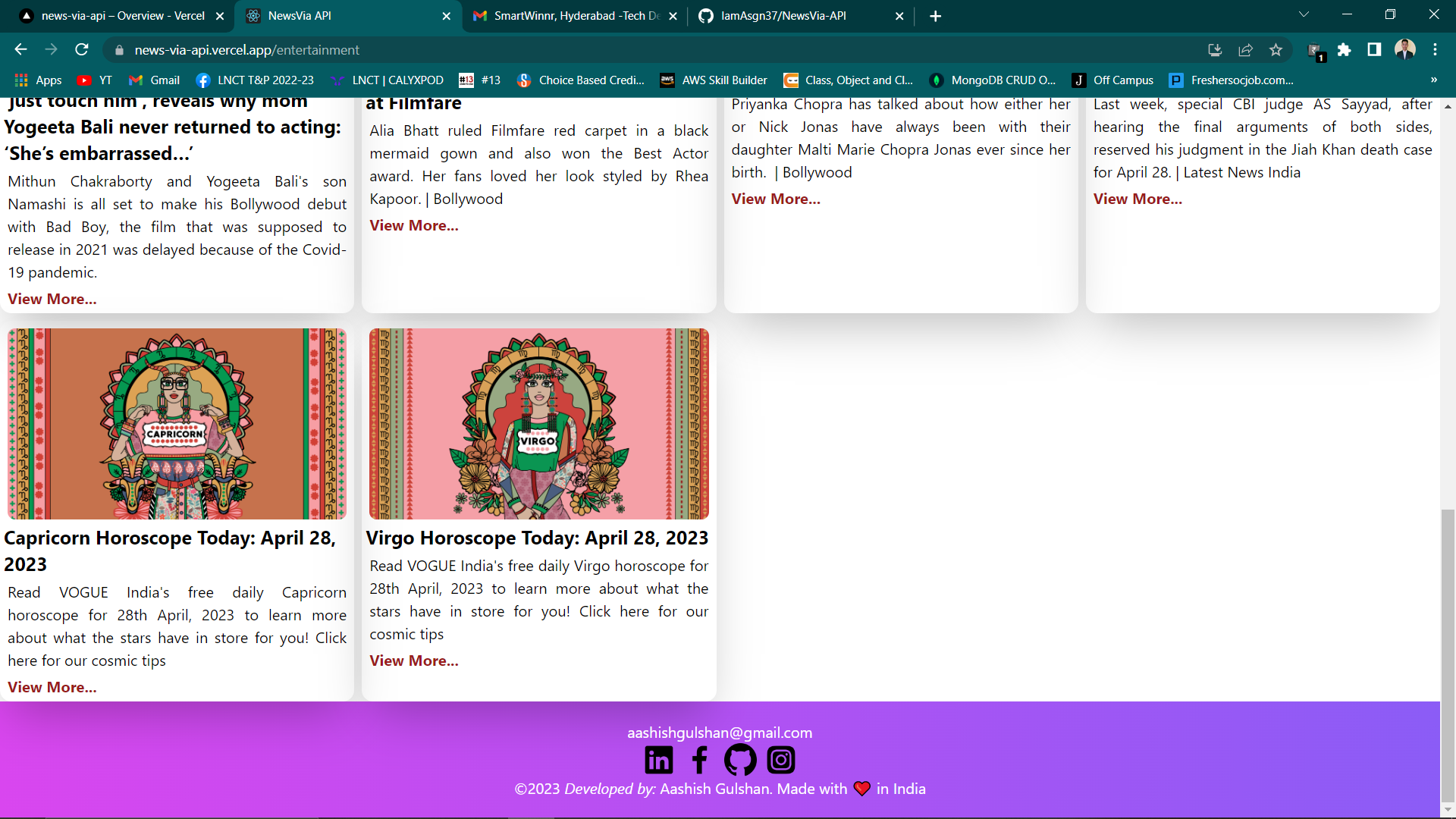Open the tab search dropdown arrow
Image resolution: width=1456 pixels, height=819 pixels.
tap(1304, 14)
